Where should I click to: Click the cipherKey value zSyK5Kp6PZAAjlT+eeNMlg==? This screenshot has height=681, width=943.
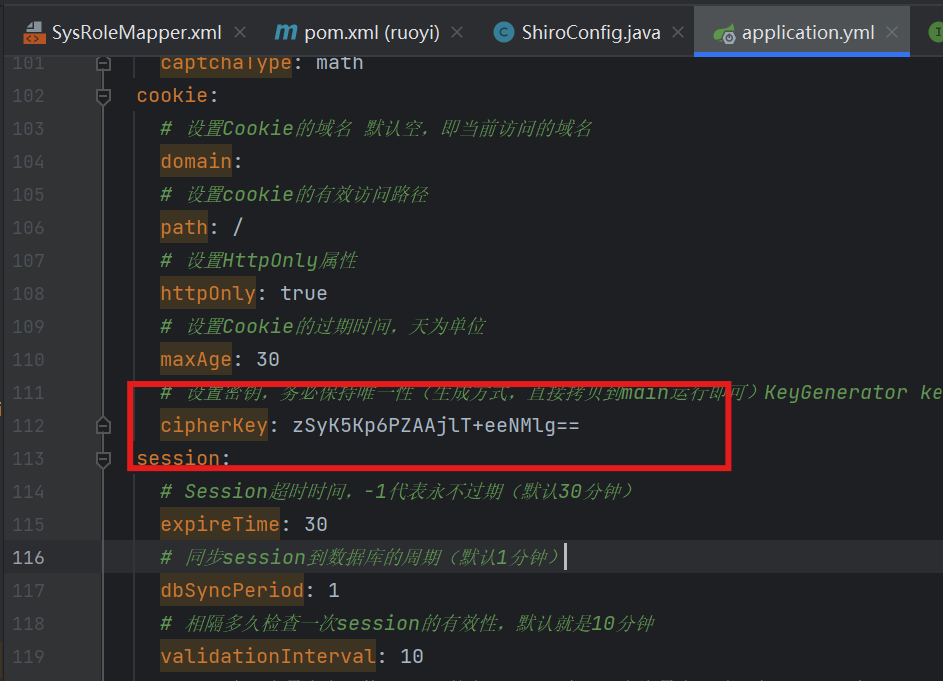tap(435, 425)
